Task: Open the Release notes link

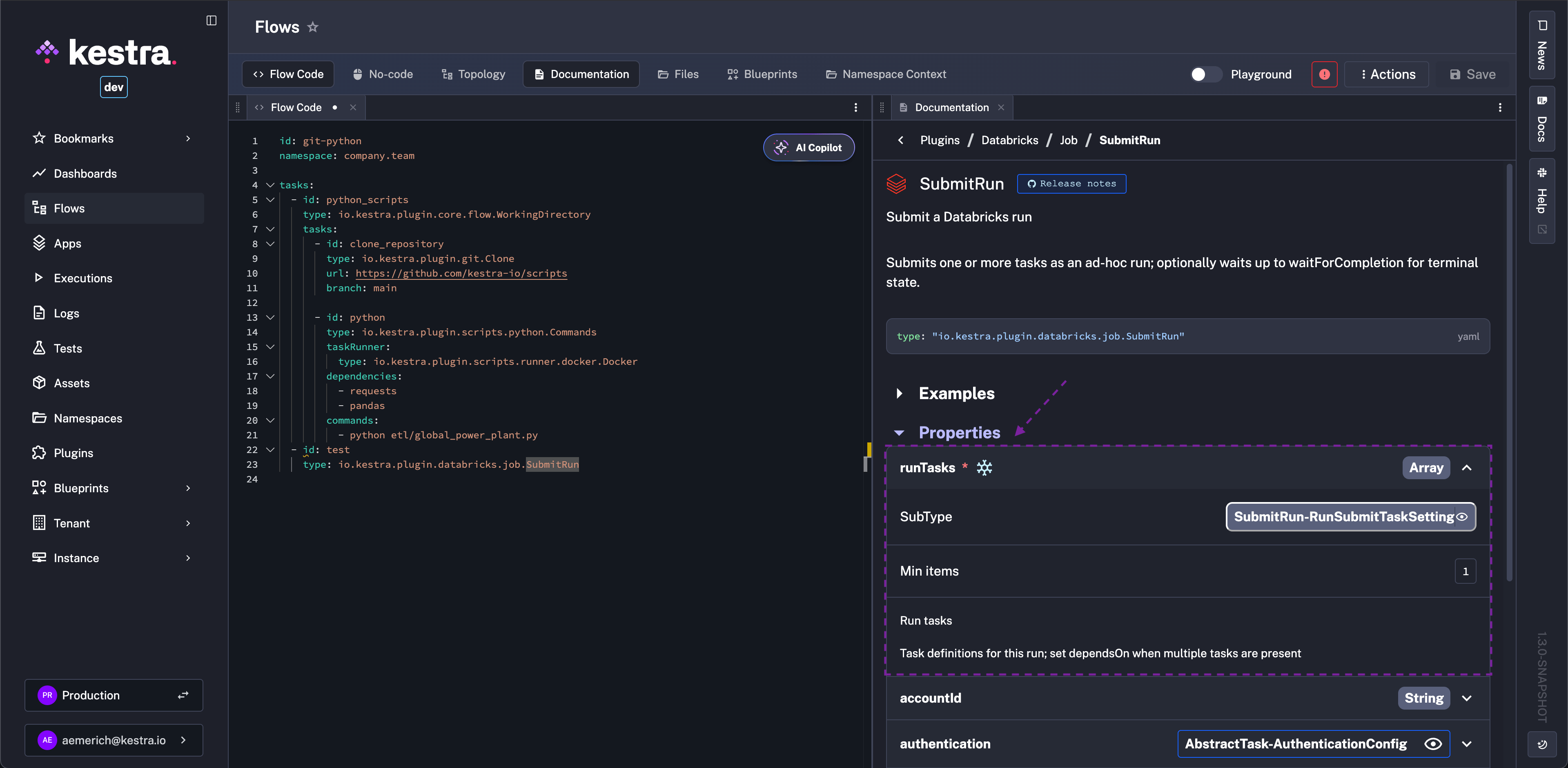Action: click(1071, 183)
